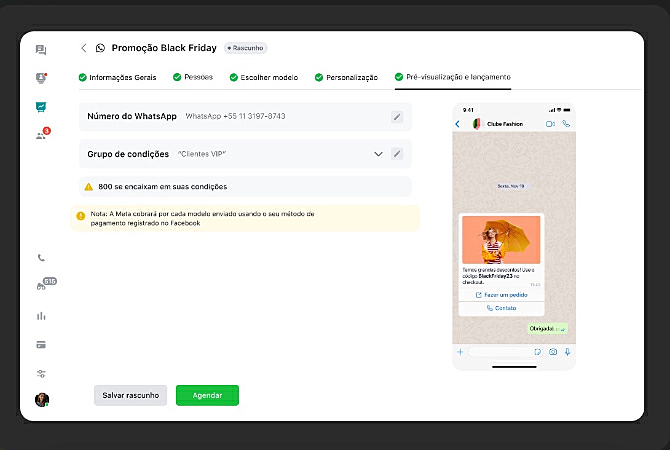The height and width of the screenshot is (450, 670).
Task: Open the campaigns icon in sidebar
Action: (x=41, y=106)
